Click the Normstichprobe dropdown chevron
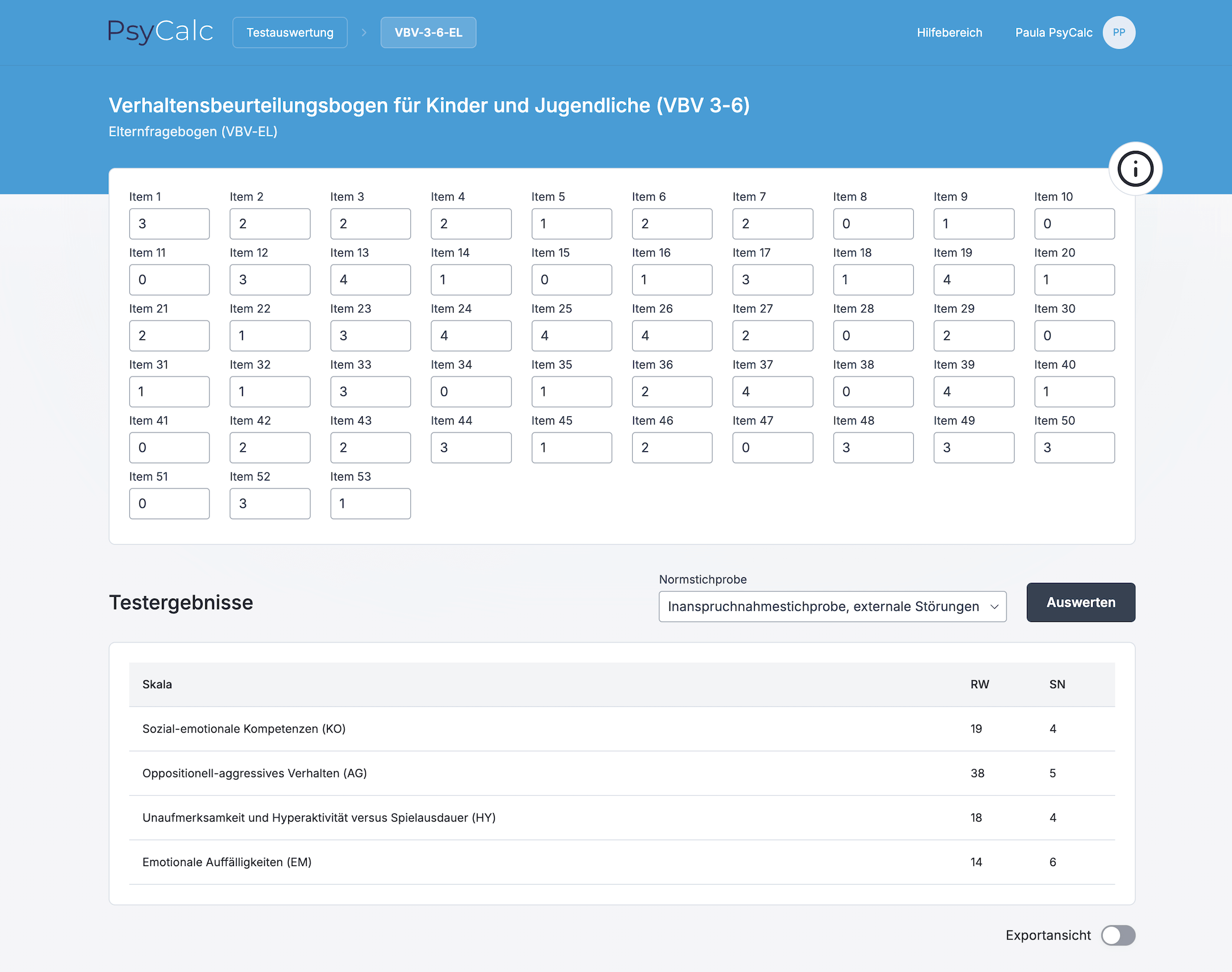Image resolution: width=1232 pixels, height=972 pixels. click(x=994, y=606)
